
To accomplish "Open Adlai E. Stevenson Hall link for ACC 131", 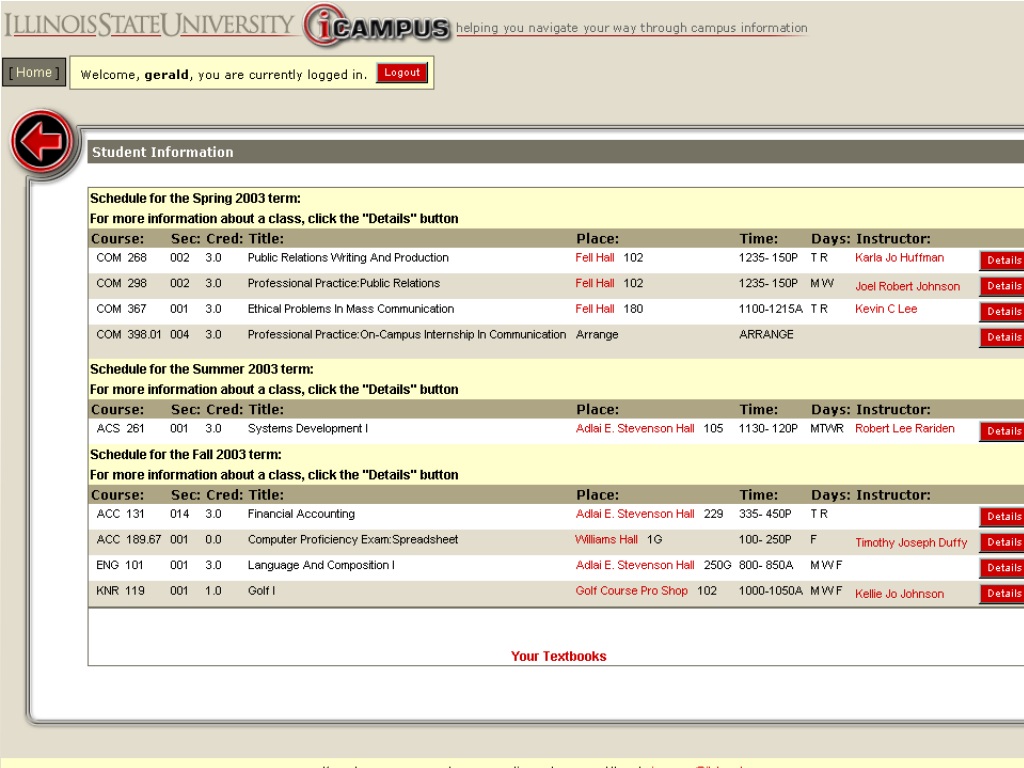I will 635,514.
